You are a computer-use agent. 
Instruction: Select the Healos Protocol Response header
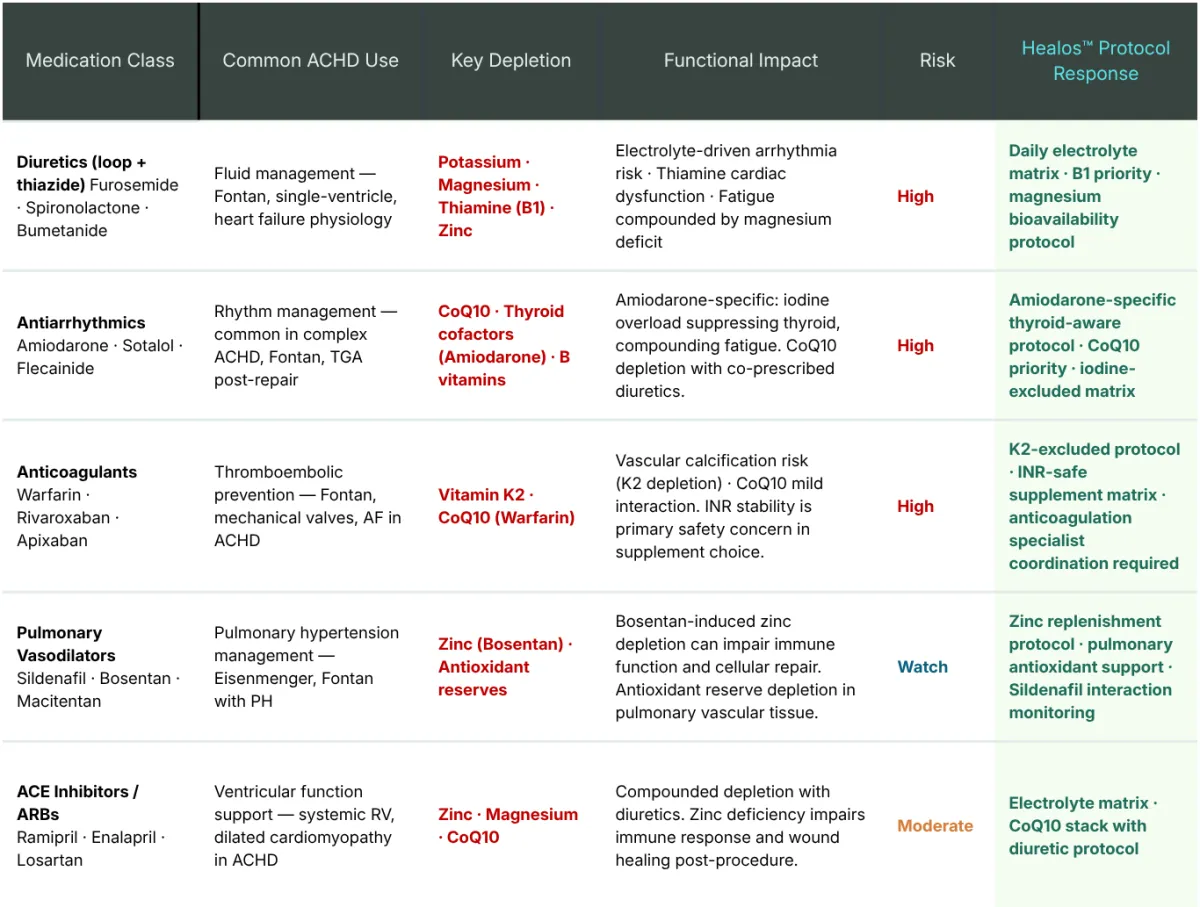[1096, 61]
